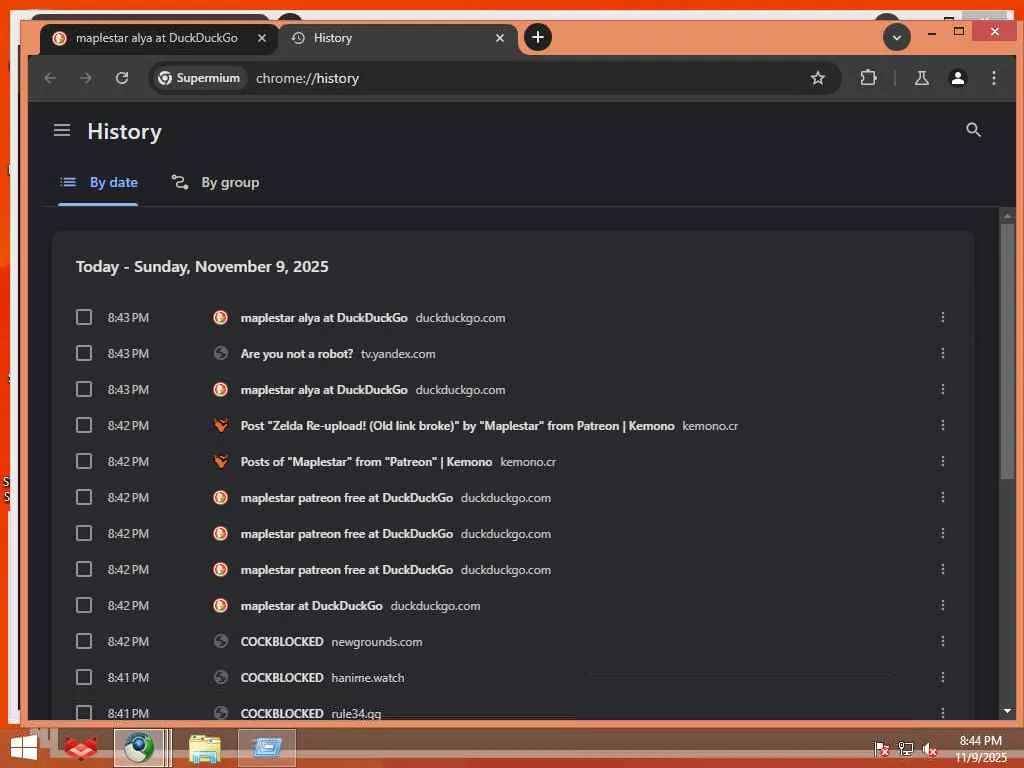Open the profile avatar menu
The height and width of the screenshot is (768, 1024).
(958, 78)
